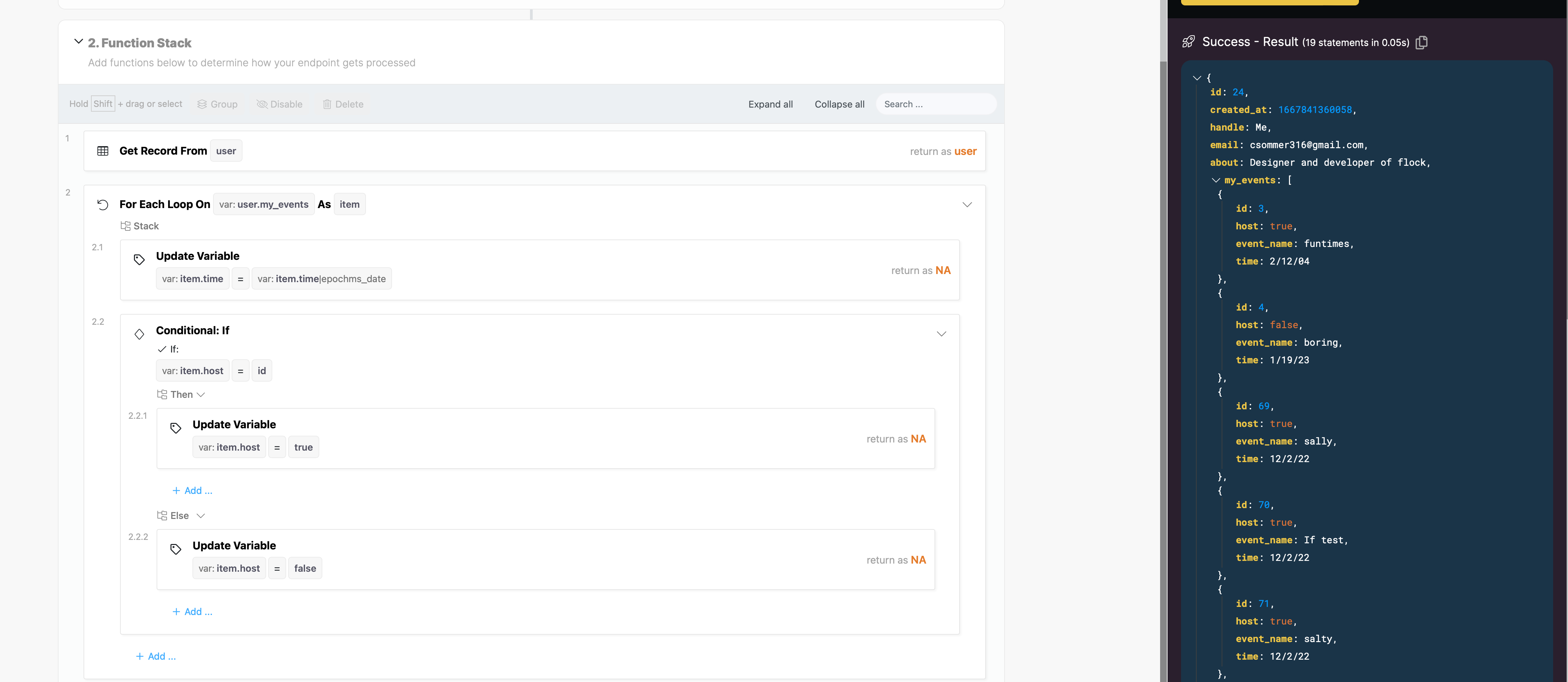1568x682 pixels.
Task: Click the var: item.time chip in step 2.1
Action: point(192,279)
